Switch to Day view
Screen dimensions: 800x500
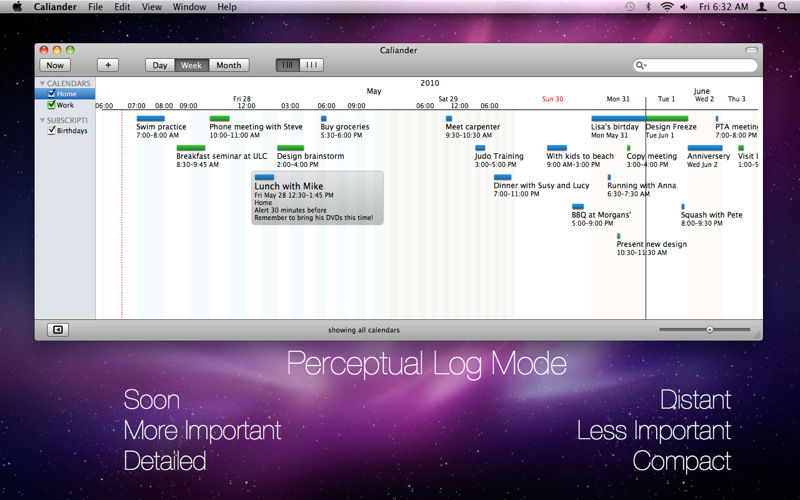(160, 65)
